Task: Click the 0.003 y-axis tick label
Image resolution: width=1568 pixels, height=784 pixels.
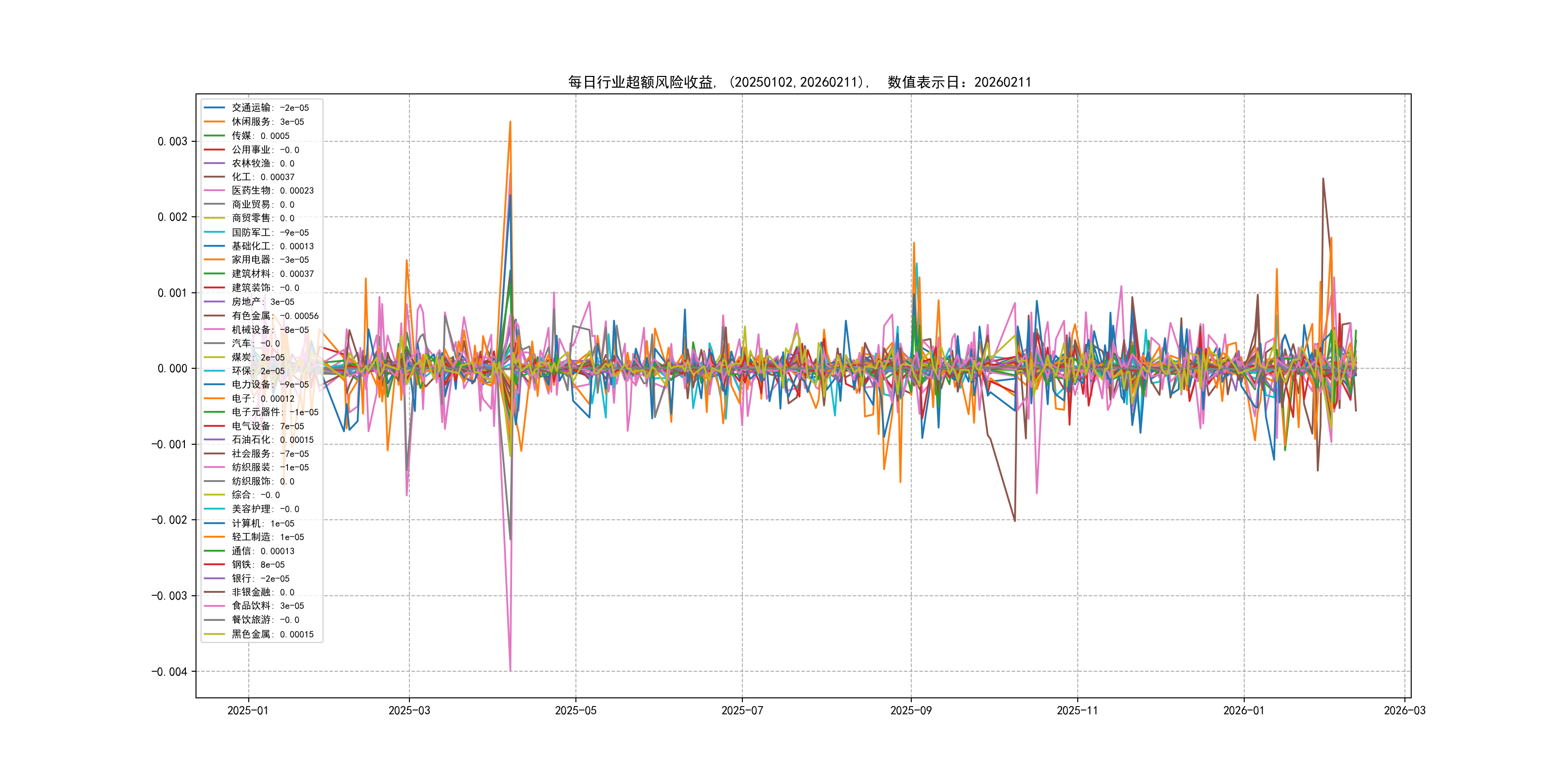Action: click(x=172, y=141)
